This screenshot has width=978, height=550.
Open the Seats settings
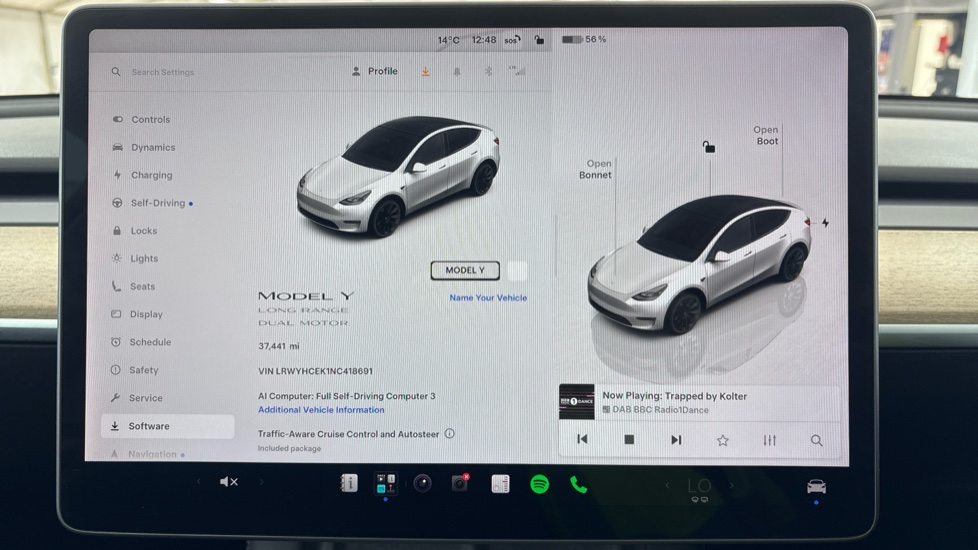pyautogui.click(x=142, y=286)
